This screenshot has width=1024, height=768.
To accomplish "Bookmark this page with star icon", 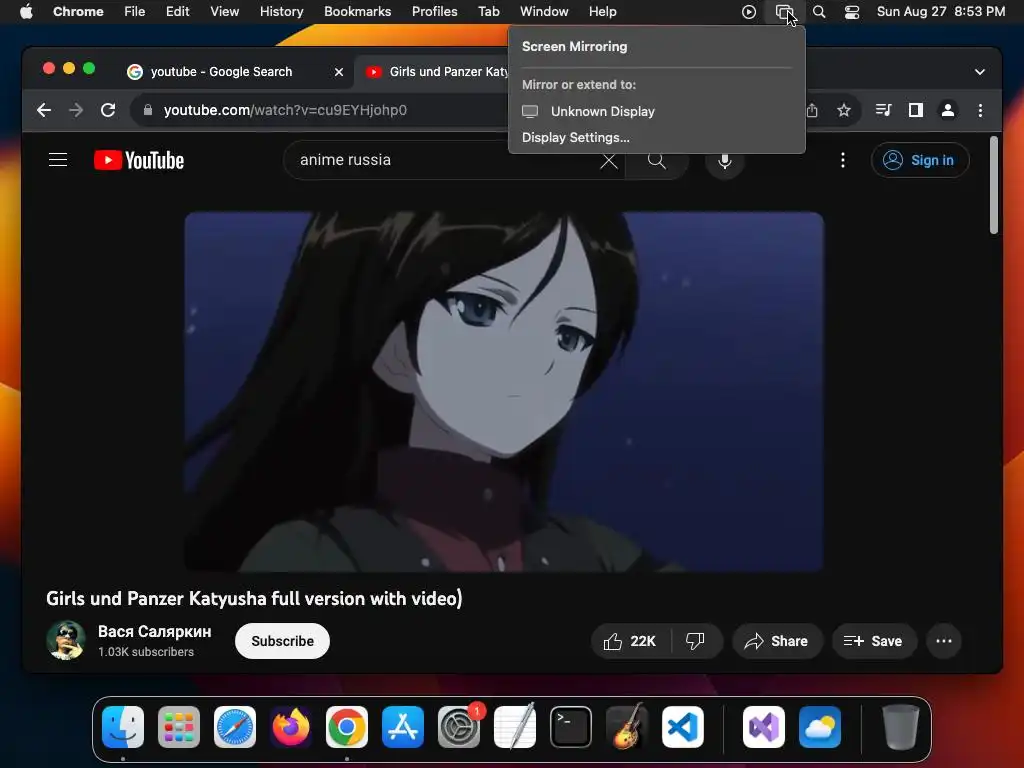I will click(x=844, y=110).
